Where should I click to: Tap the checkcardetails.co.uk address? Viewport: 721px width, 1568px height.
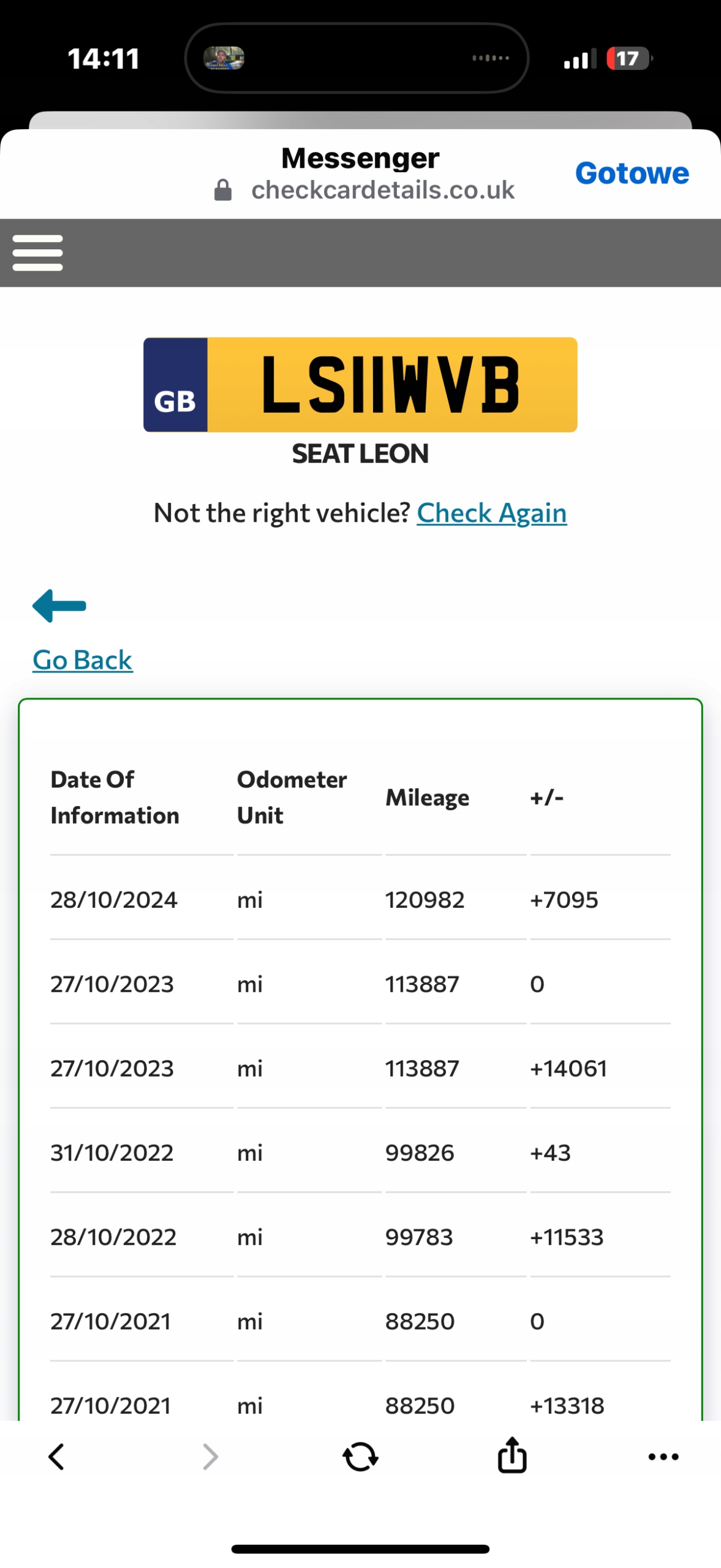pyautogui.click(x=383, y=190)
